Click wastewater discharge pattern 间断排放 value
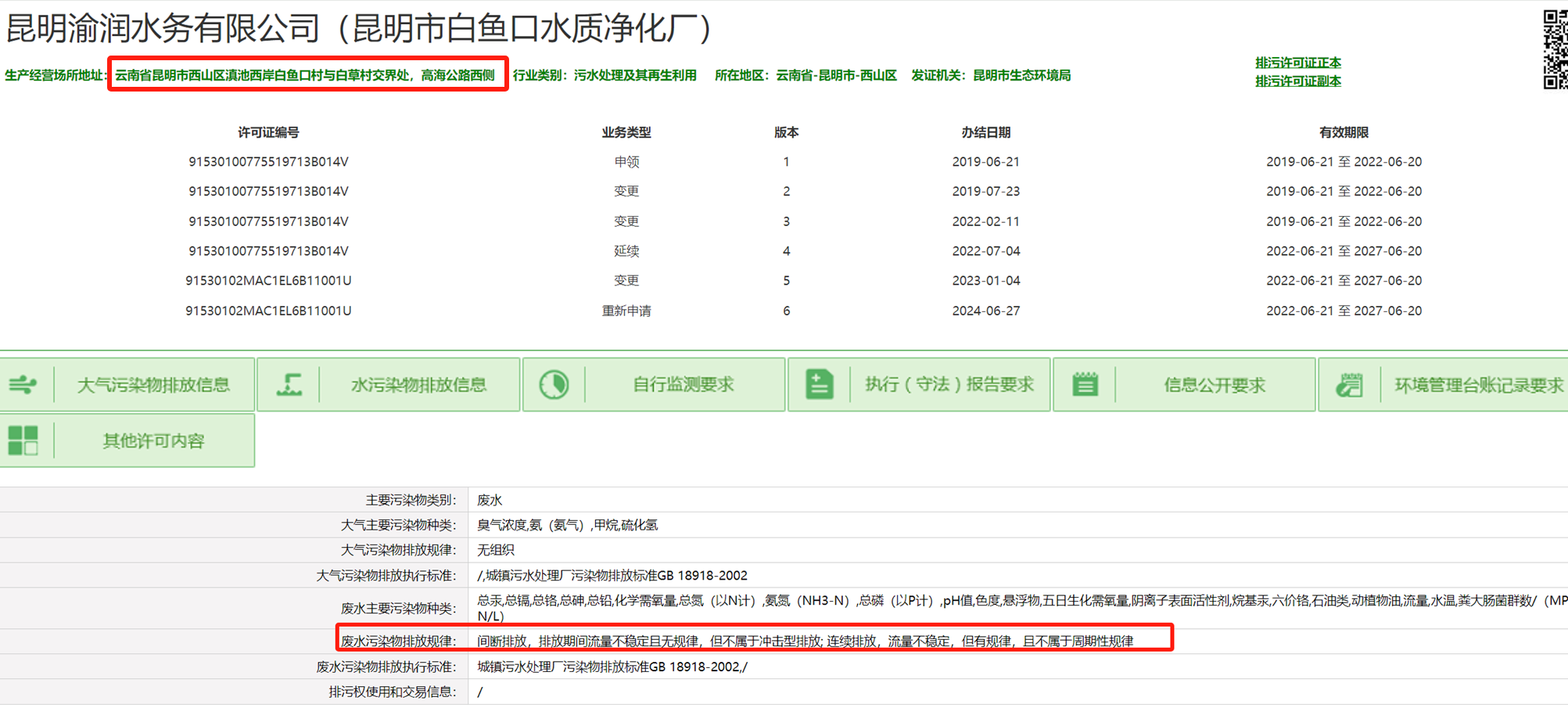Image resolution: width=1568 pixels, height=708 pixels. 805,642
